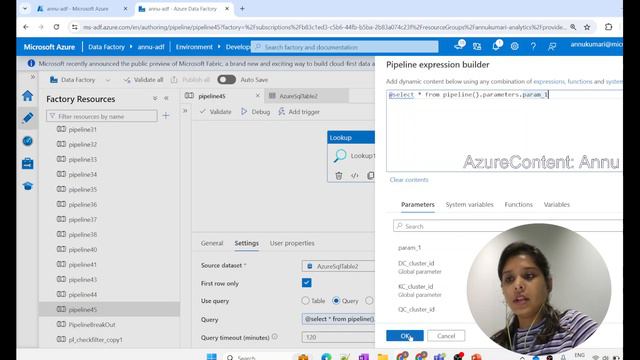
Task: Open browser tab list dropdown arrow
Action: 24,9
